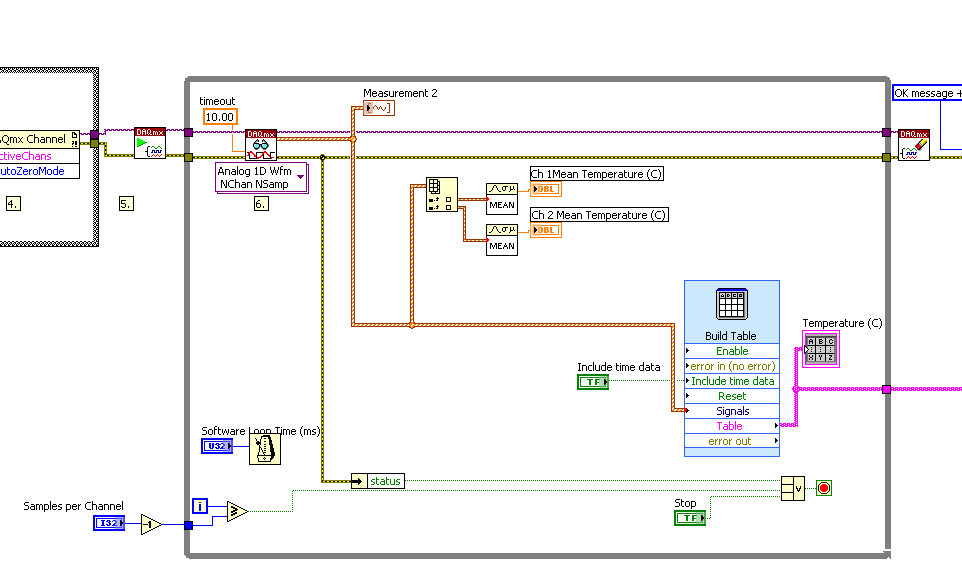Click the Ch 2 Mean function icon
The height and width of the screenshot is (572, 962).
tap(502, 238)
